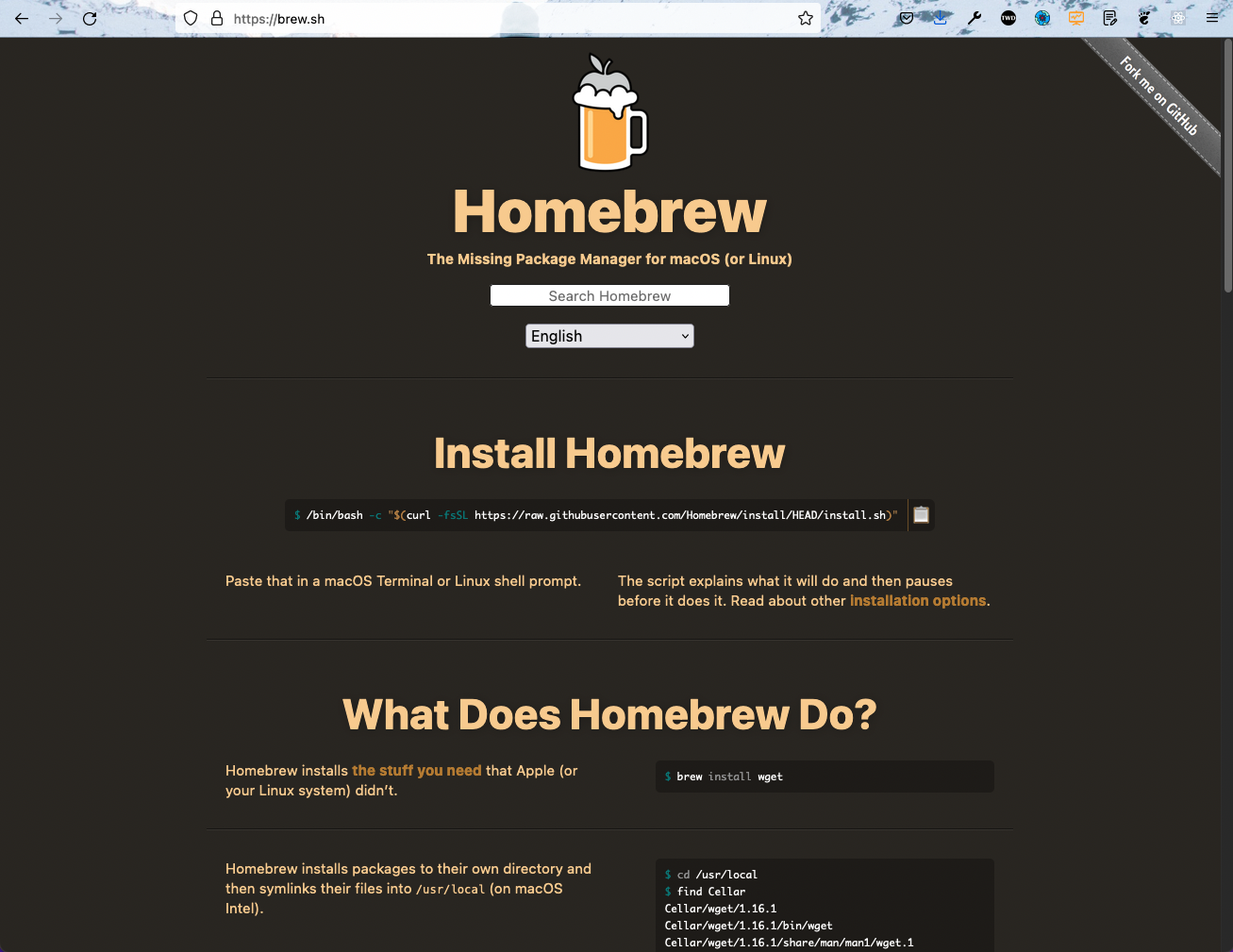Open the notes pencil extension icon
The image size is (1233, 952).
[1110, 18]
